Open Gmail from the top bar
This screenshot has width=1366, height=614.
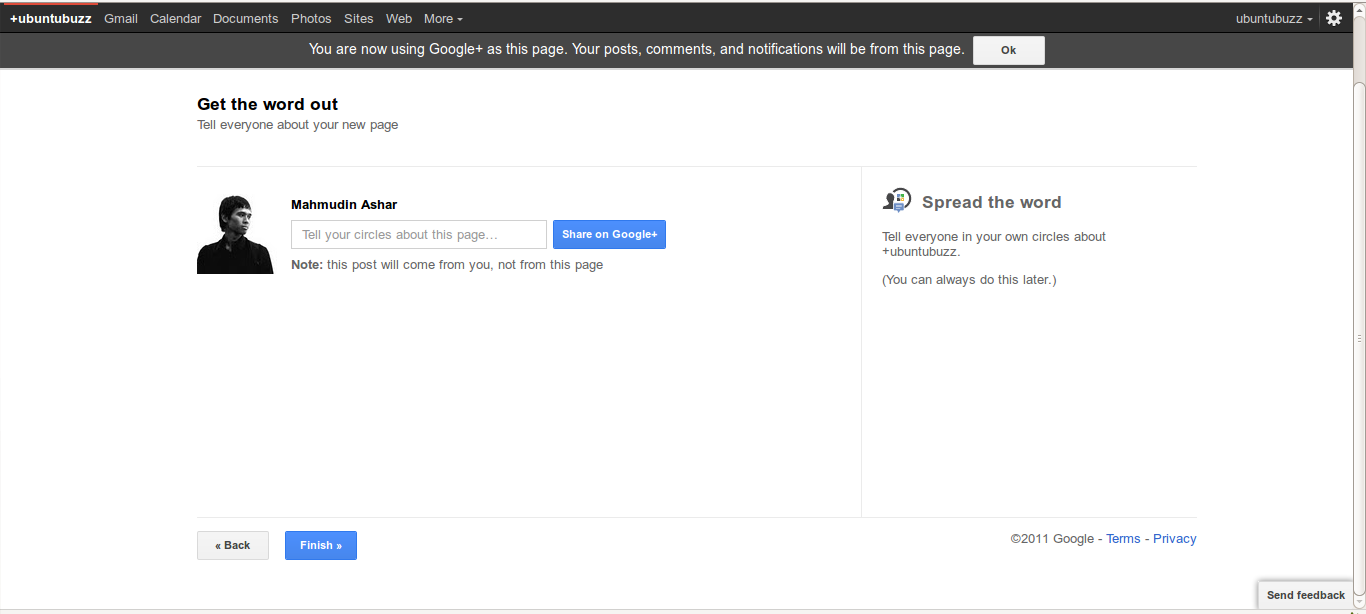(121, 19)
